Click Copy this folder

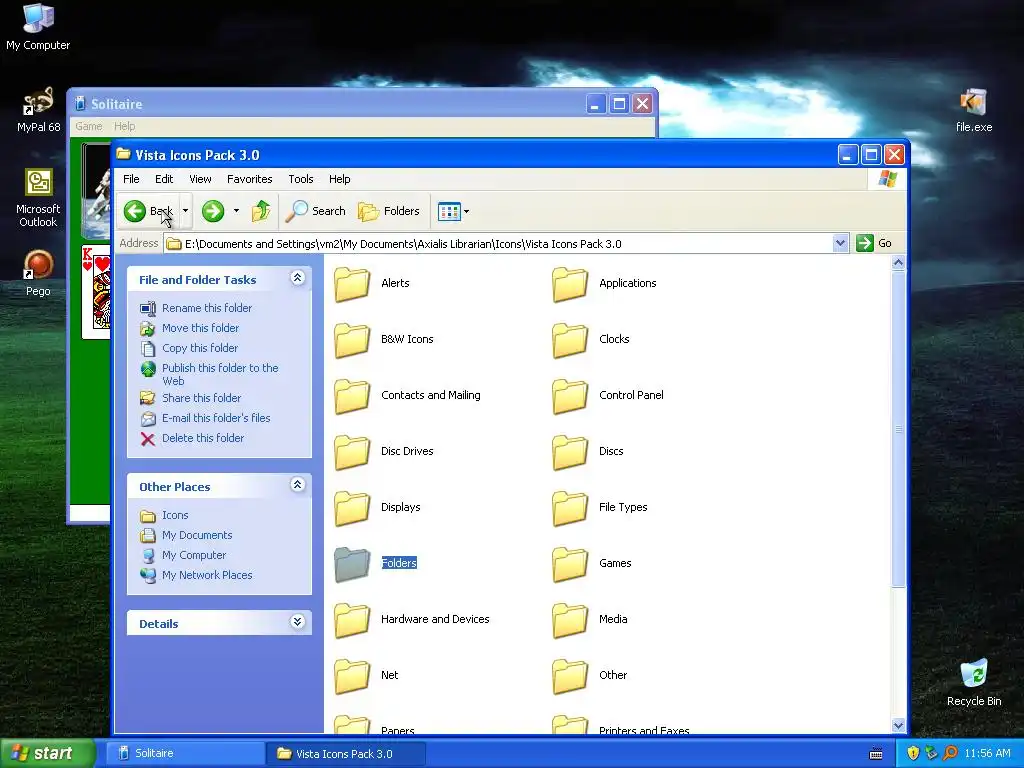[x=200, y=348]
